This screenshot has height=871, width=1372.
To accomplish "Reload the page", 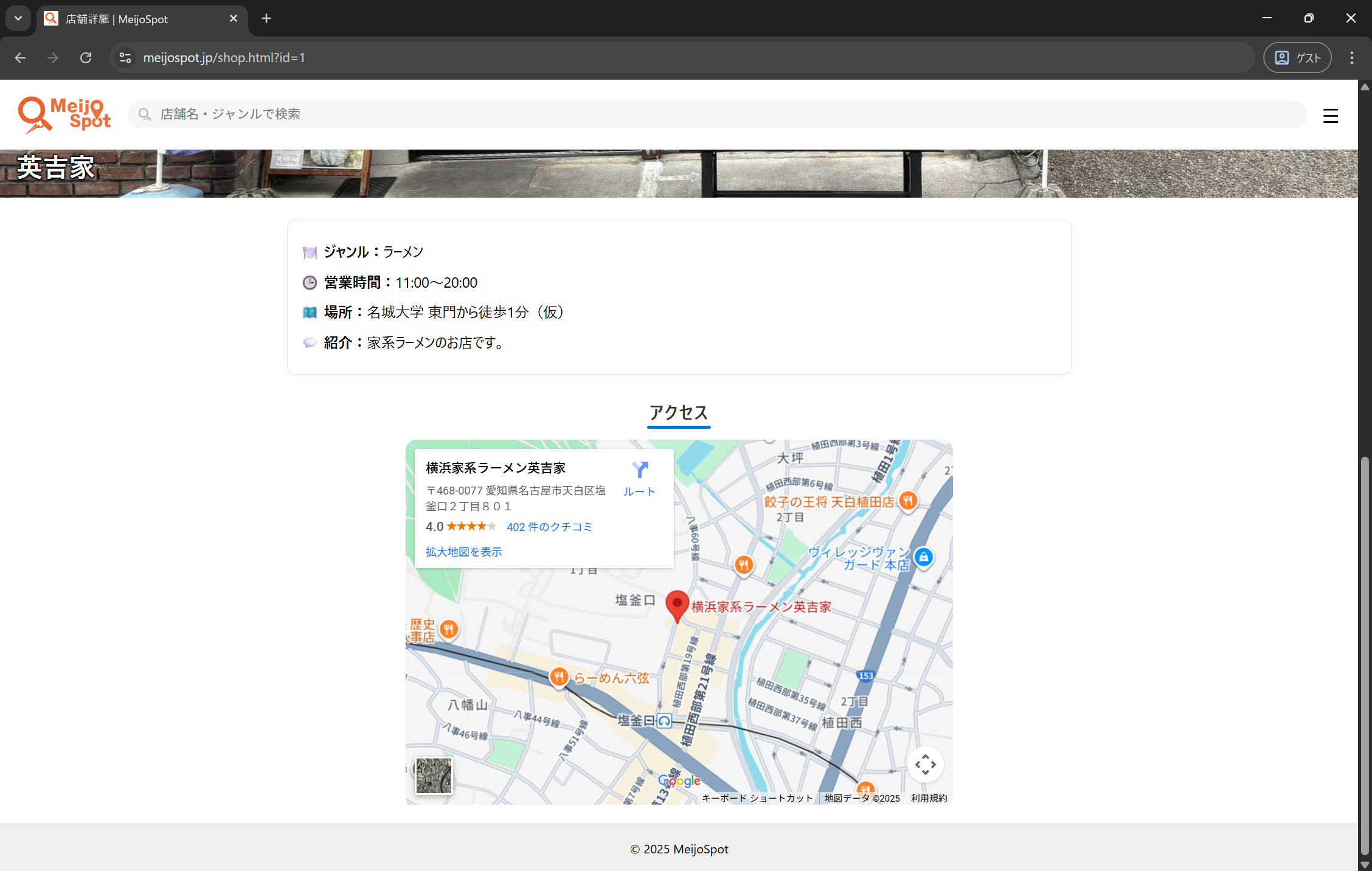I will pos(86,58).
